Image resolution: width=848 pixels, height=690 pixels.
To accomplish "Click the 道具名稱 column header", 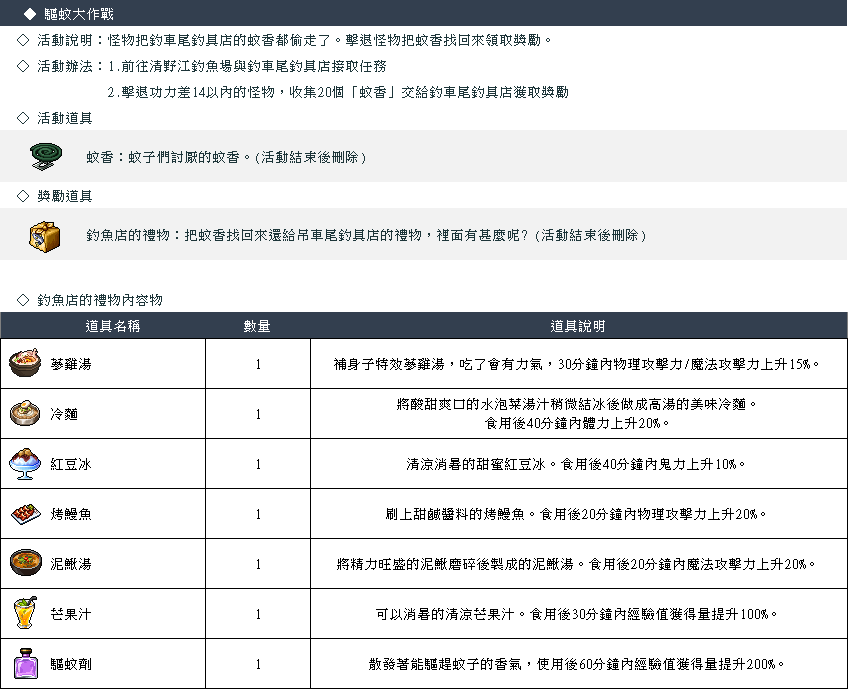I will [112, 327].
